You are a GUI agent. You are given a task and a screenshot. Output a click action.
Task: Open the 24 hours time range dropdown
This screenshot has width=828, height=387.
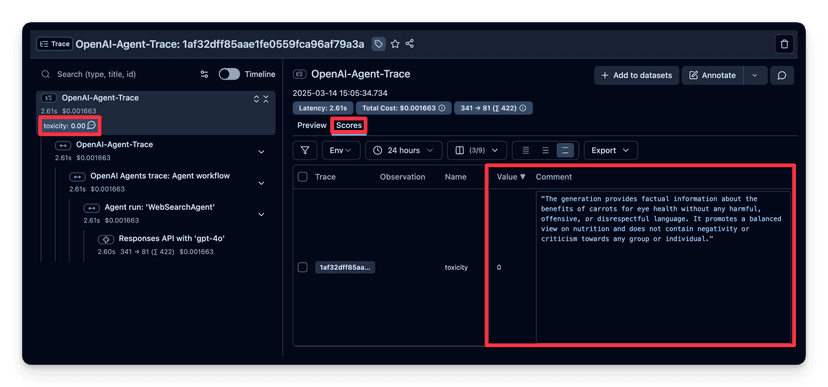pos(404,150)
